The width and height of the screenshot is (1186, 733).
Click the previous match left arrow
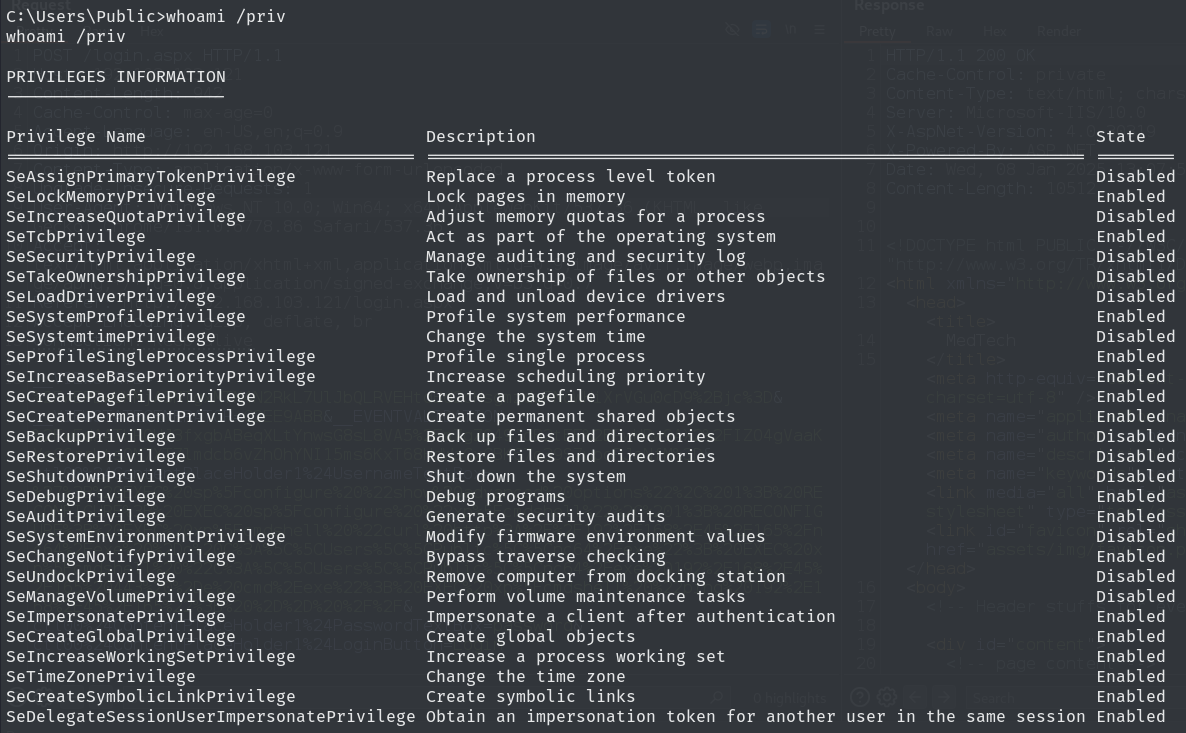tap(915, 697)
